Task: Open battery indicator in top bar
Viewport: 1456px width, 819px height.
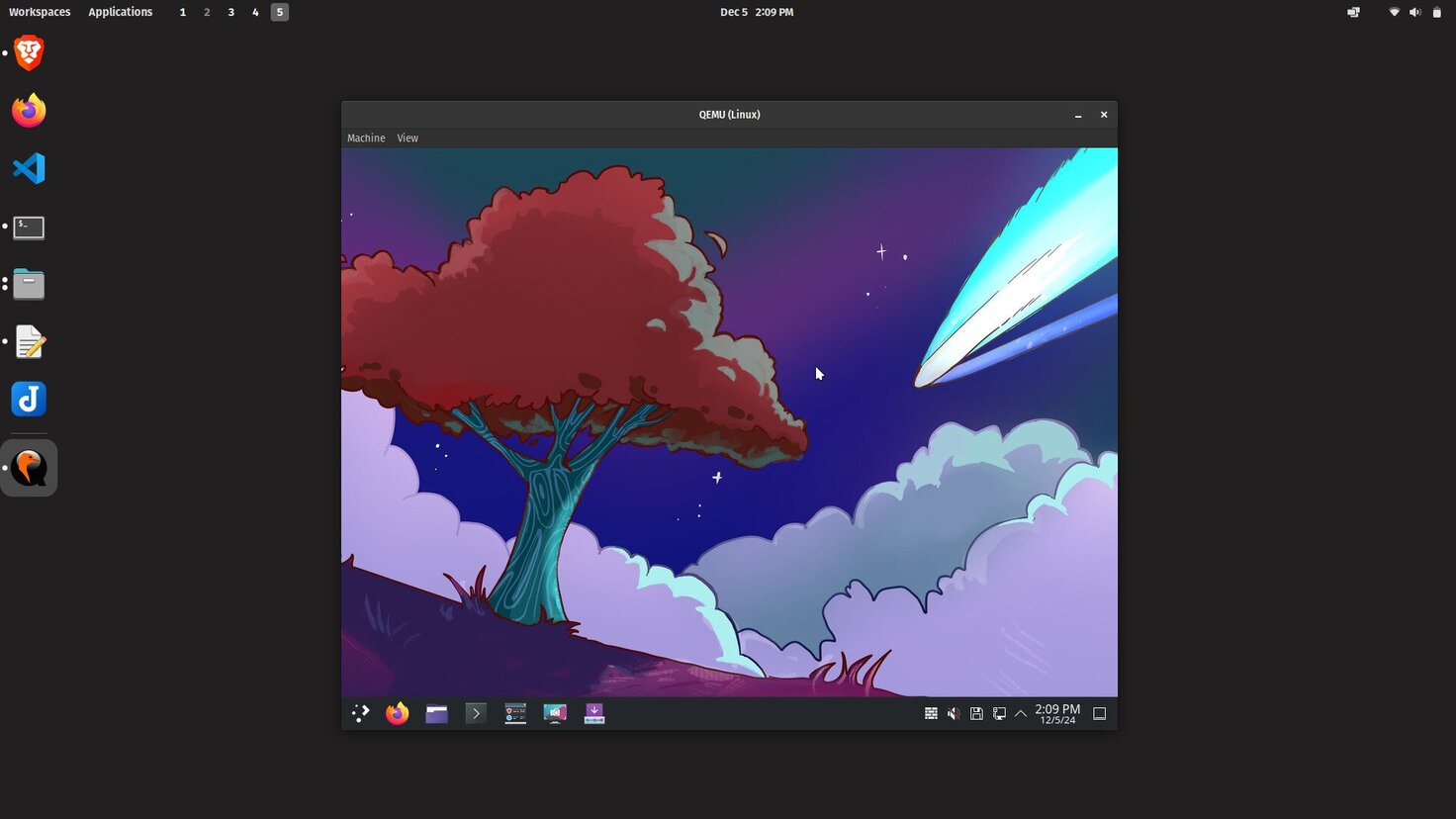Action: 1437,12
